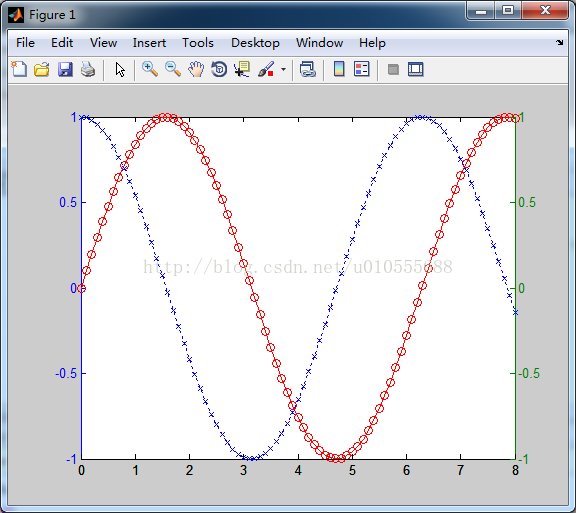Enable the Rotate 3D tool
Screen dimensions: 576x513
click(219, 69)
